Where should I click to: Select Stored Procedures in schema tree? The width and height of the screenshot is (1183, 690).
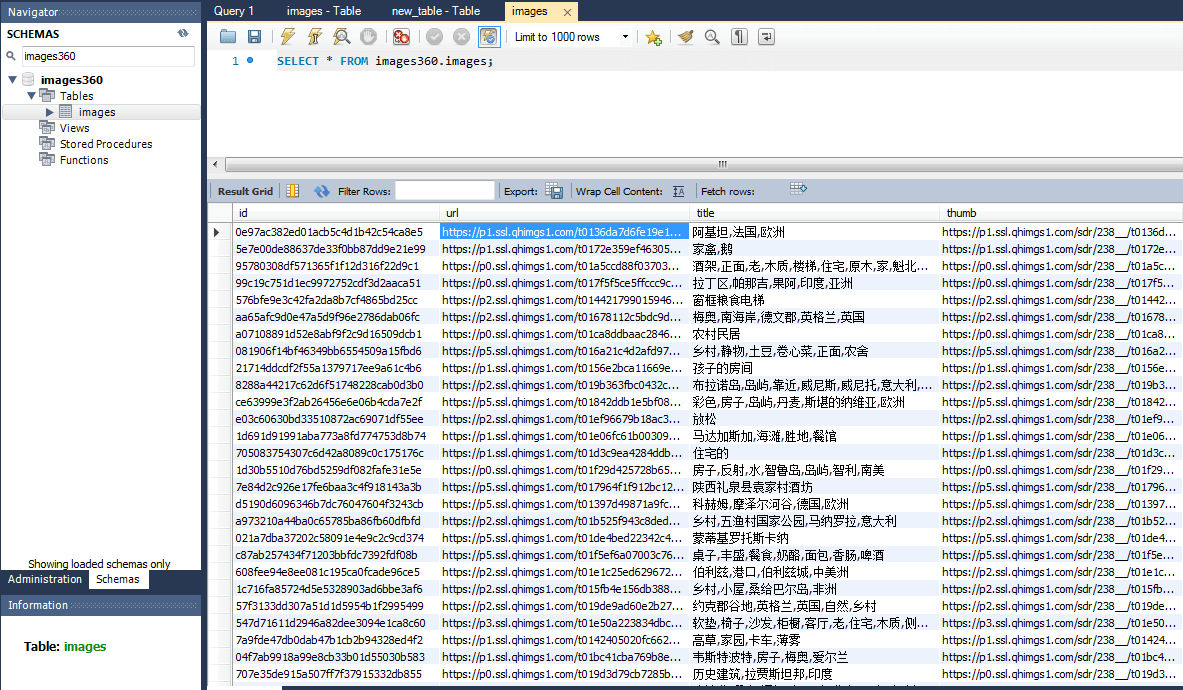(106, 144)
